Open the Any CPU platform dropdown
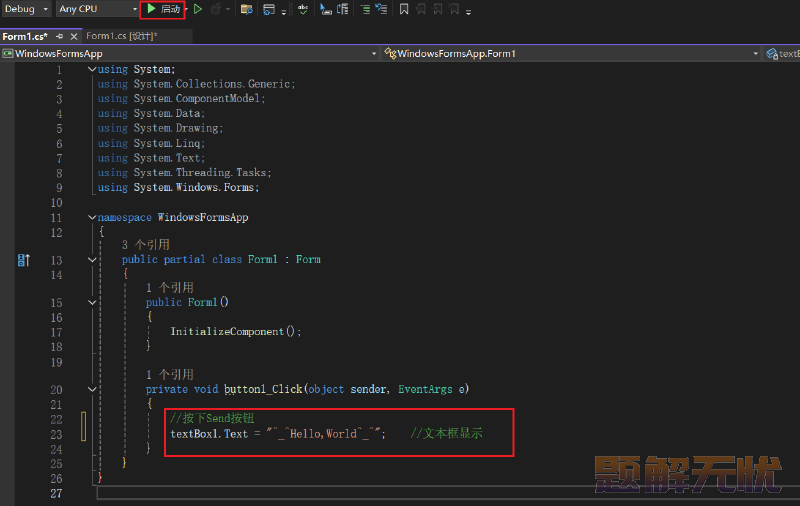The height and width of the screenshot is (506, 800). [x=98, y=9]
